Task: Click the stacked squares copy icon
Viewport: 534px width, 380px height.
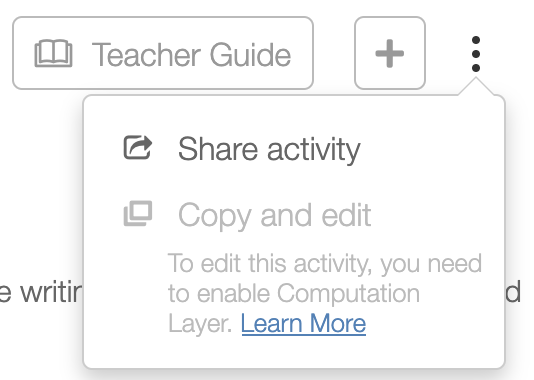Action: tap(138, 213)
